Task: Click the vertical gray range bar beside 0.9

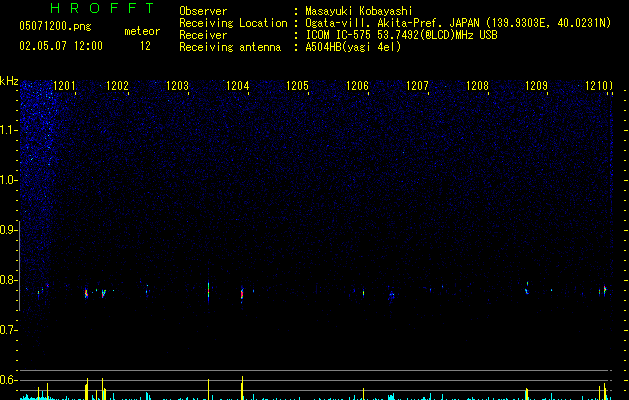Action: point(19,265)
